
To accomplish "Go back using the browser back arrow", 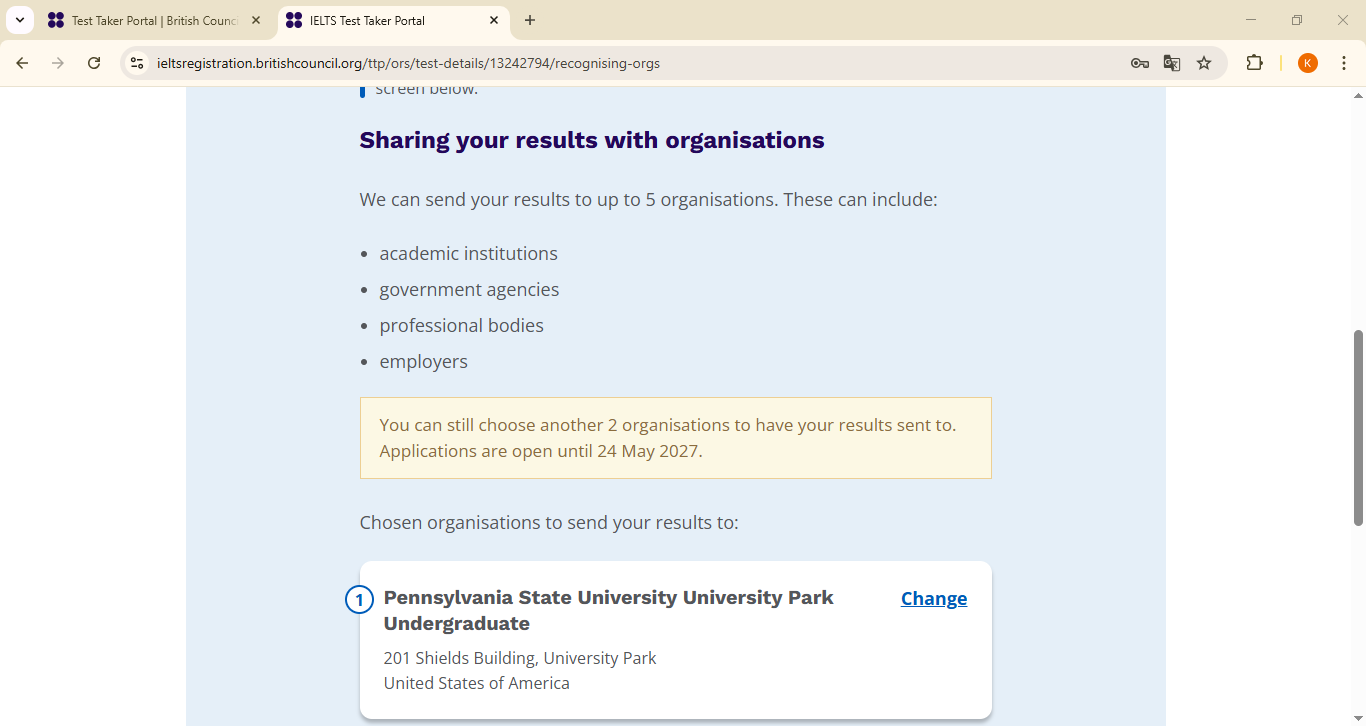I will point(22,63).
